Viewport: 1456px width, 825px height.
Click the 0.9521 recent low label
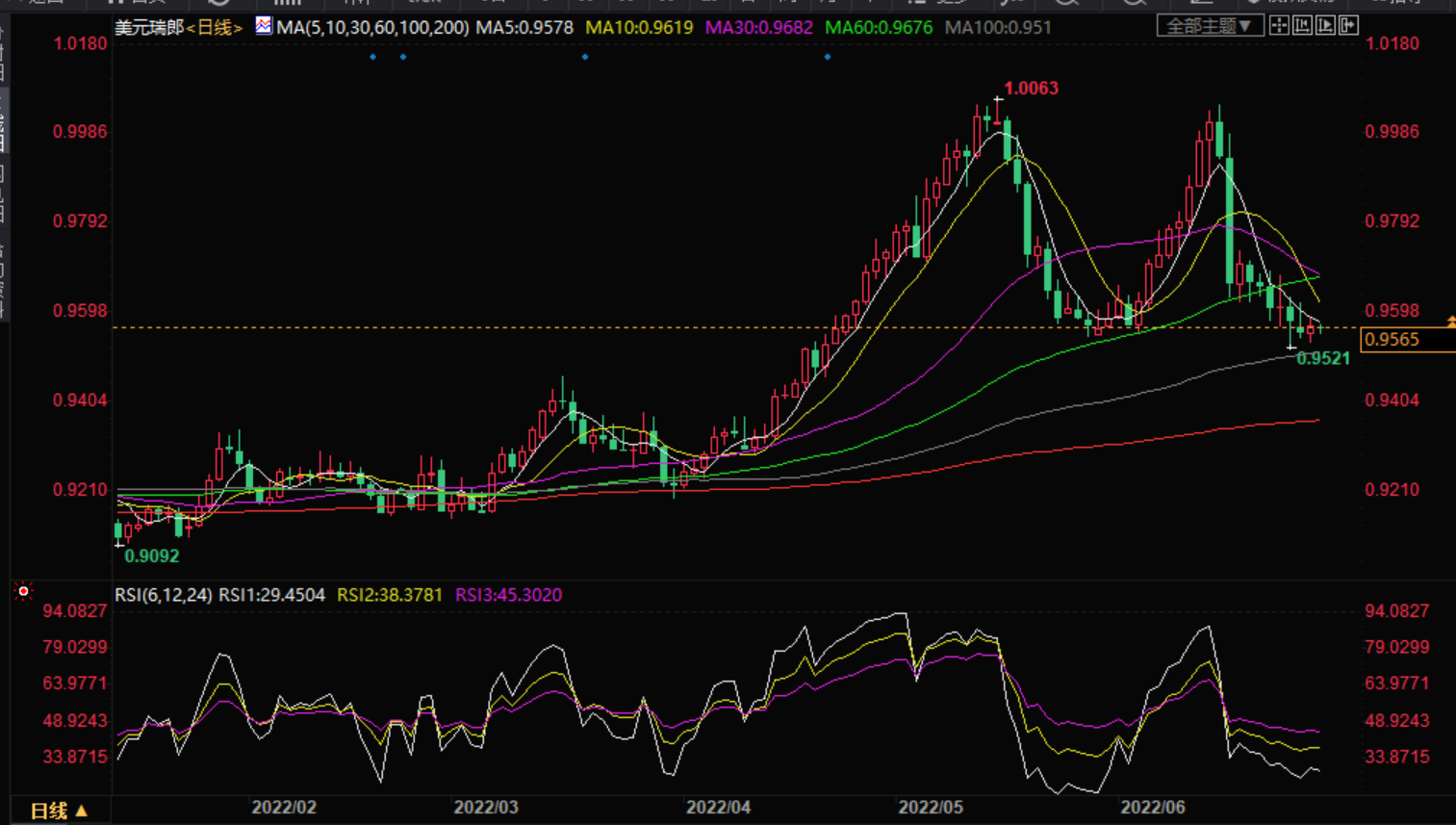(x=1323, y=358)
